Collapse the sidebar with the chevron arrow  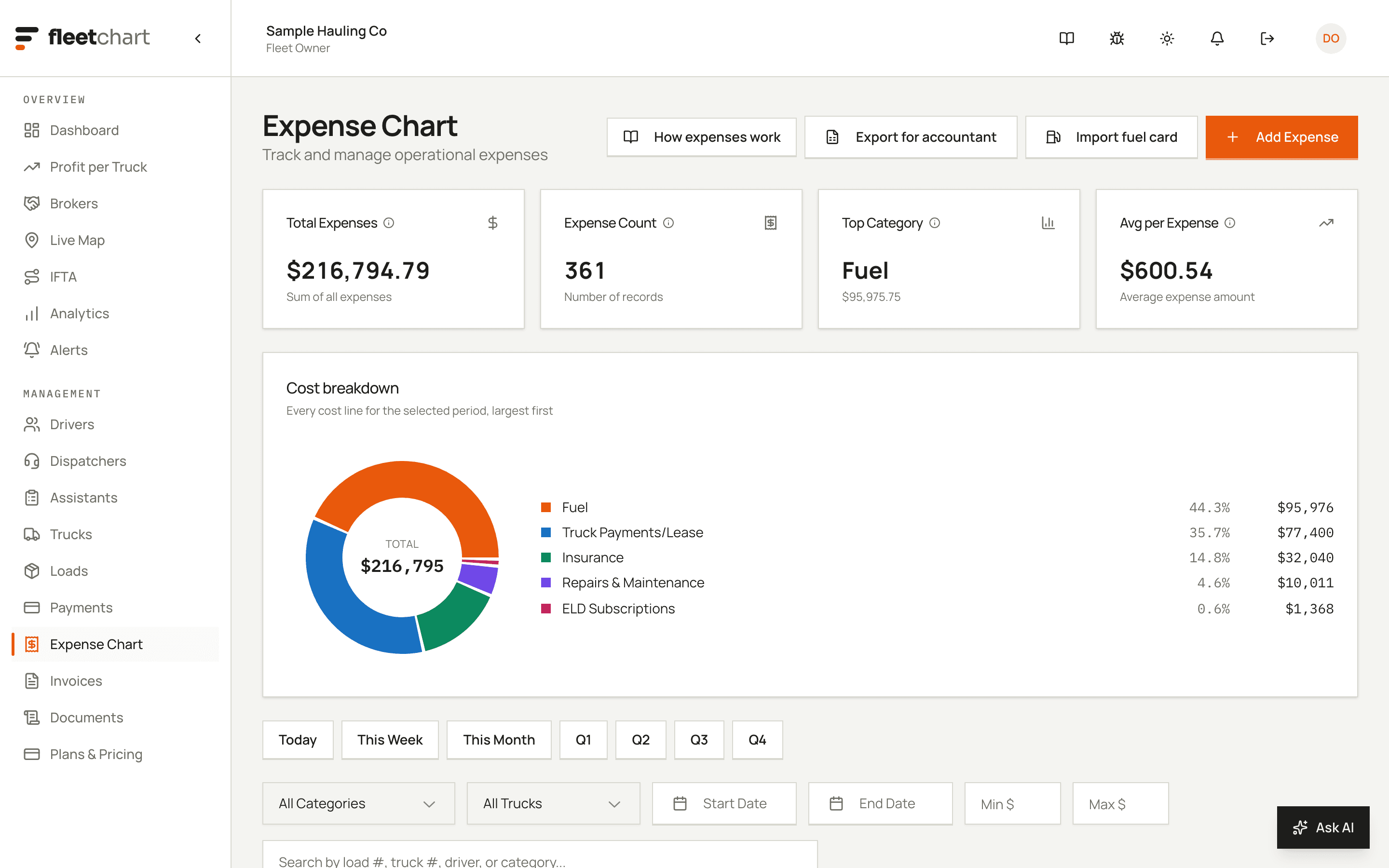198,39
